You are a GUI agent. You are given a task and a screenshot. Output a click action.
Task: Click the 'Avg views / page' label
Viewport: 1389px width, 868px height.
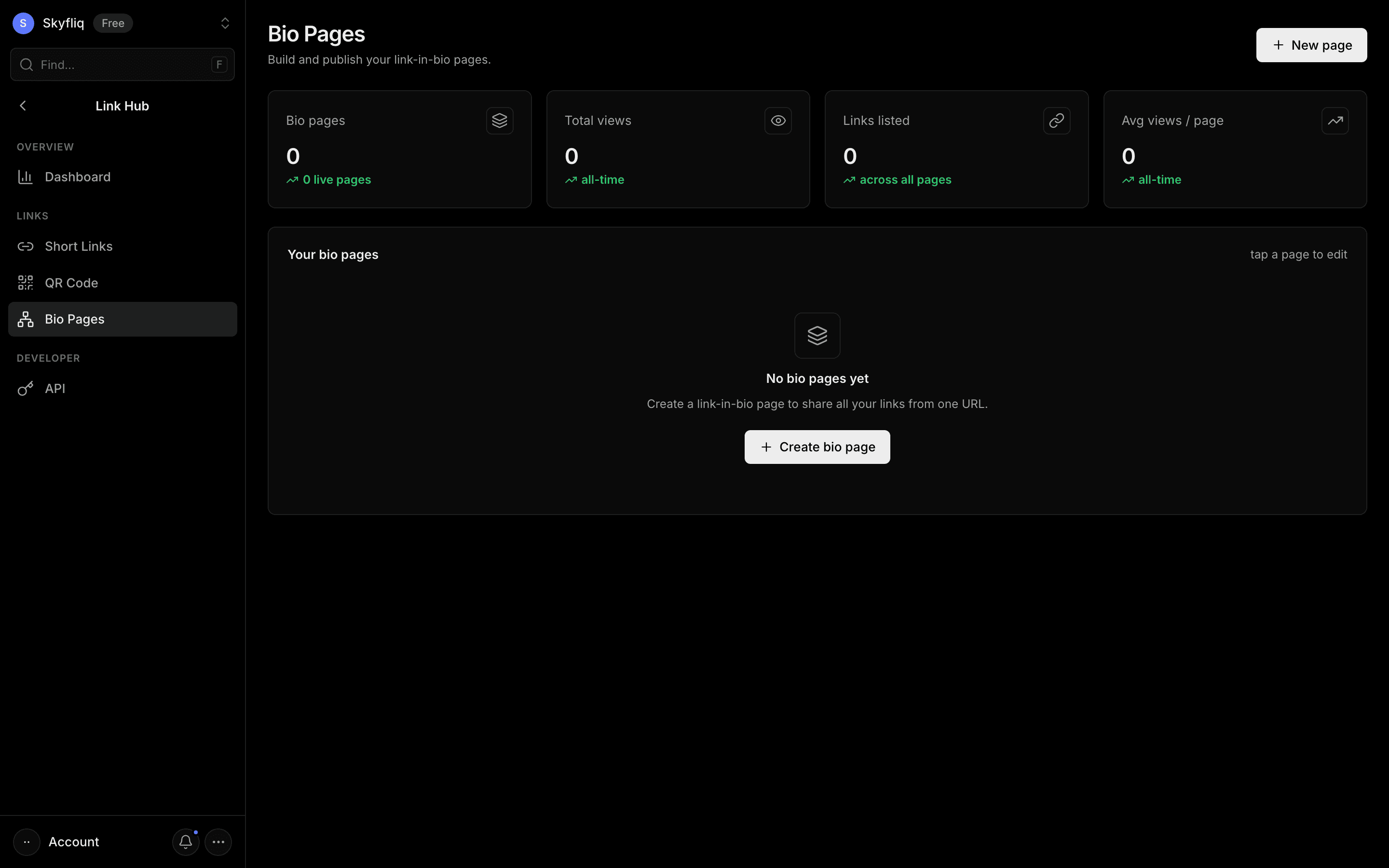tap(1172, 121)
